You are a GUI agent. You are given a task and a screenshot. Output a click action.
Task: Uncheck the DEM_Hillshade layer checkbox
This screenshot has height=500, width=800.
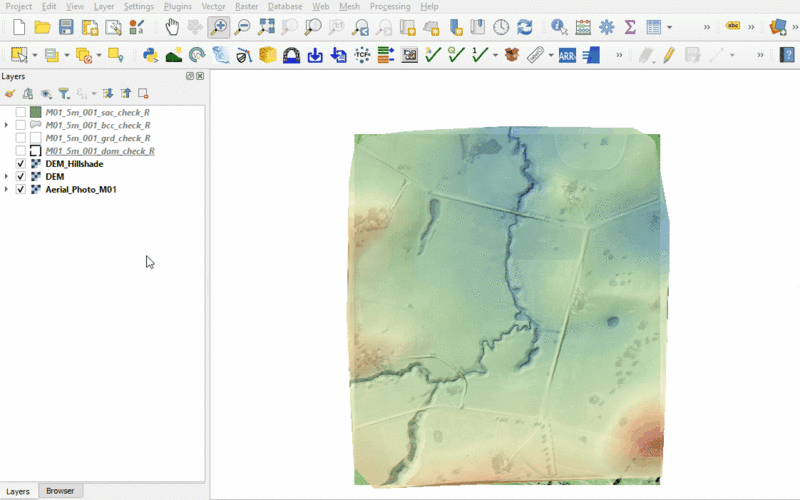[x=21, y=164]
